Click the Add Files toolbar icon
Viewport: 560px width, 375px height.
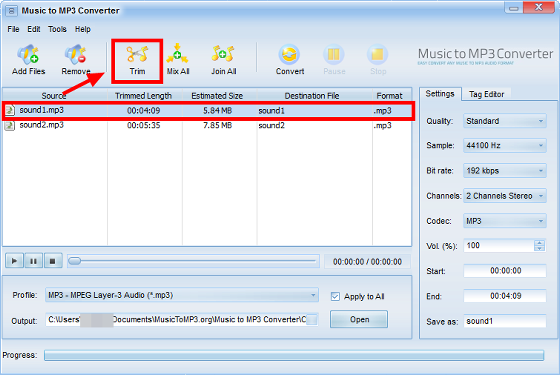pyautogui.click(x=28, y=59)
